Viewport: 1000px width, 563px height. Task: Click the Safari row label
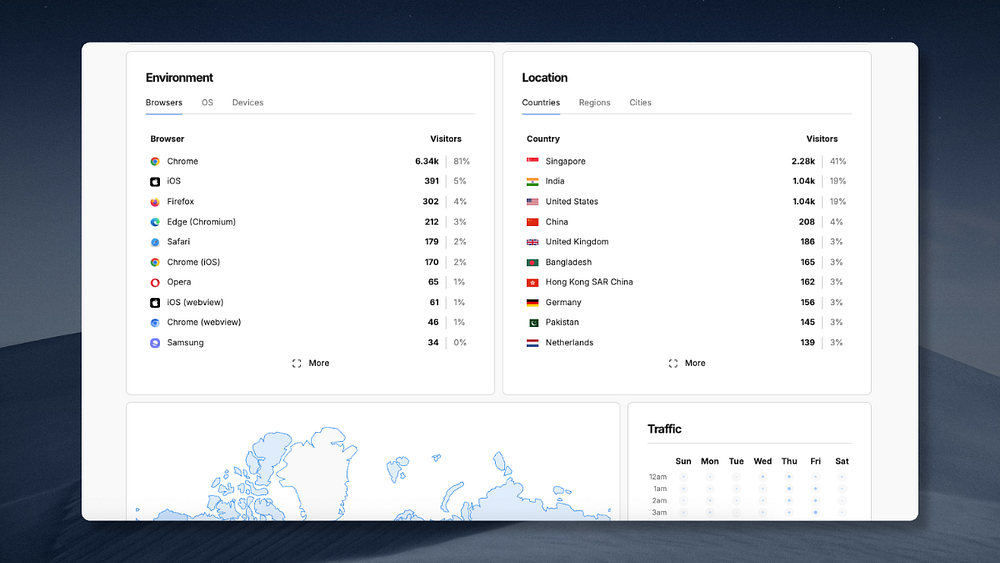click(179, 242)
